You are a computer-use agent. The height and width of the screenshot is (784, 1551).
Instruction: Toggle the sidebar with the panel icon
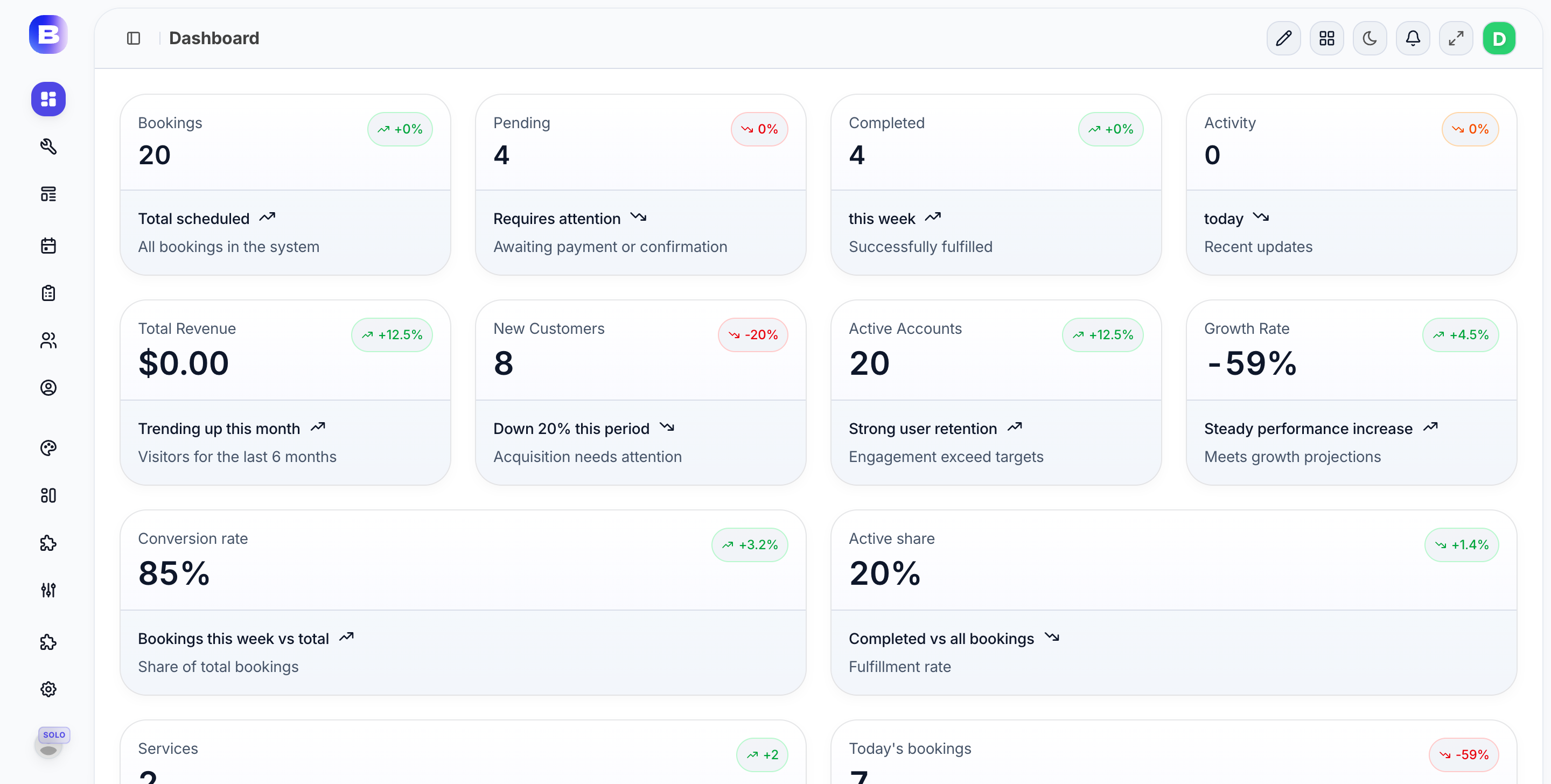click(133, 38)
